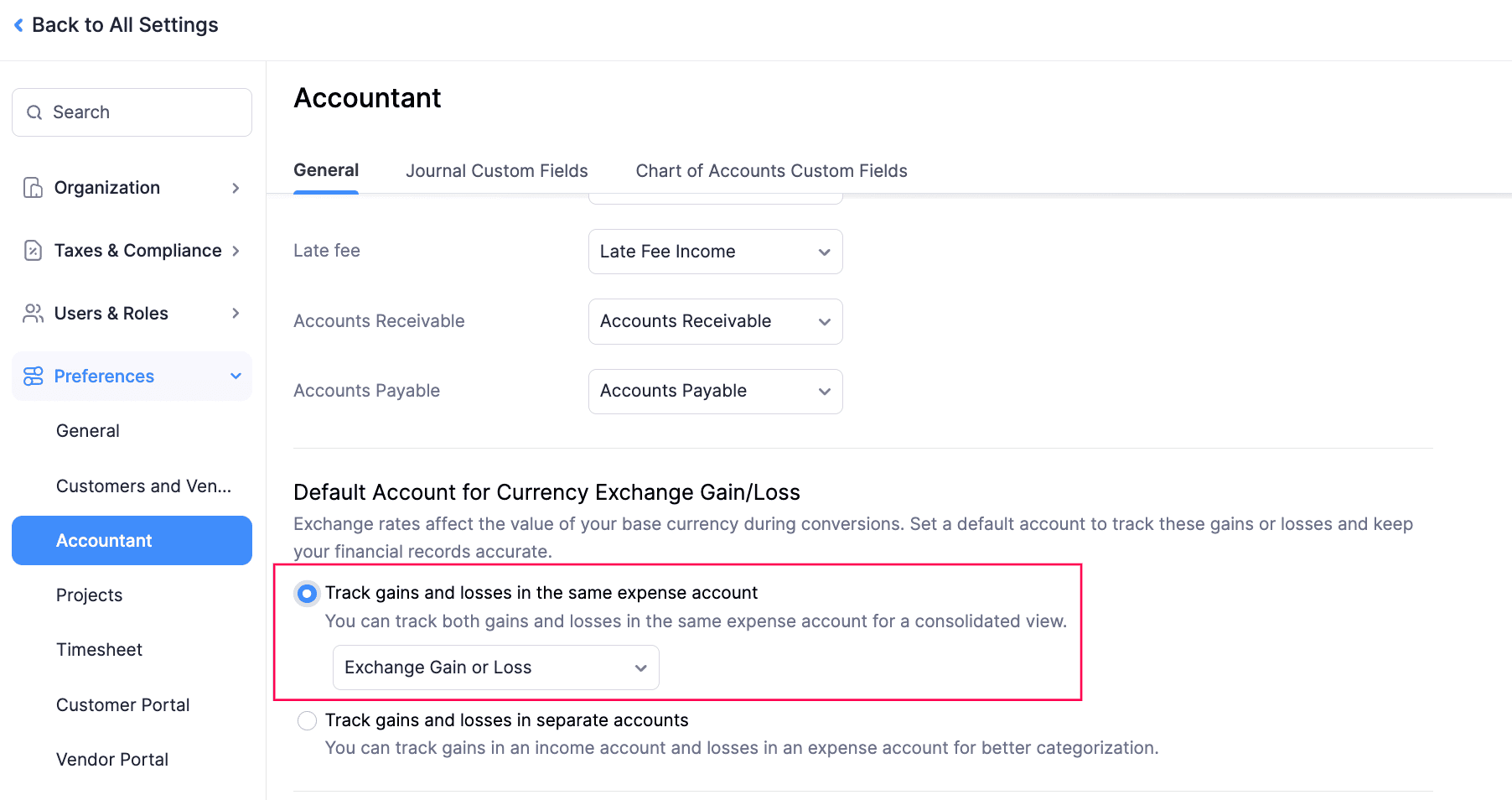Viewport: 1512px width, 800px height.
Task: Click Back to All Settings
Action: point(124,24)
